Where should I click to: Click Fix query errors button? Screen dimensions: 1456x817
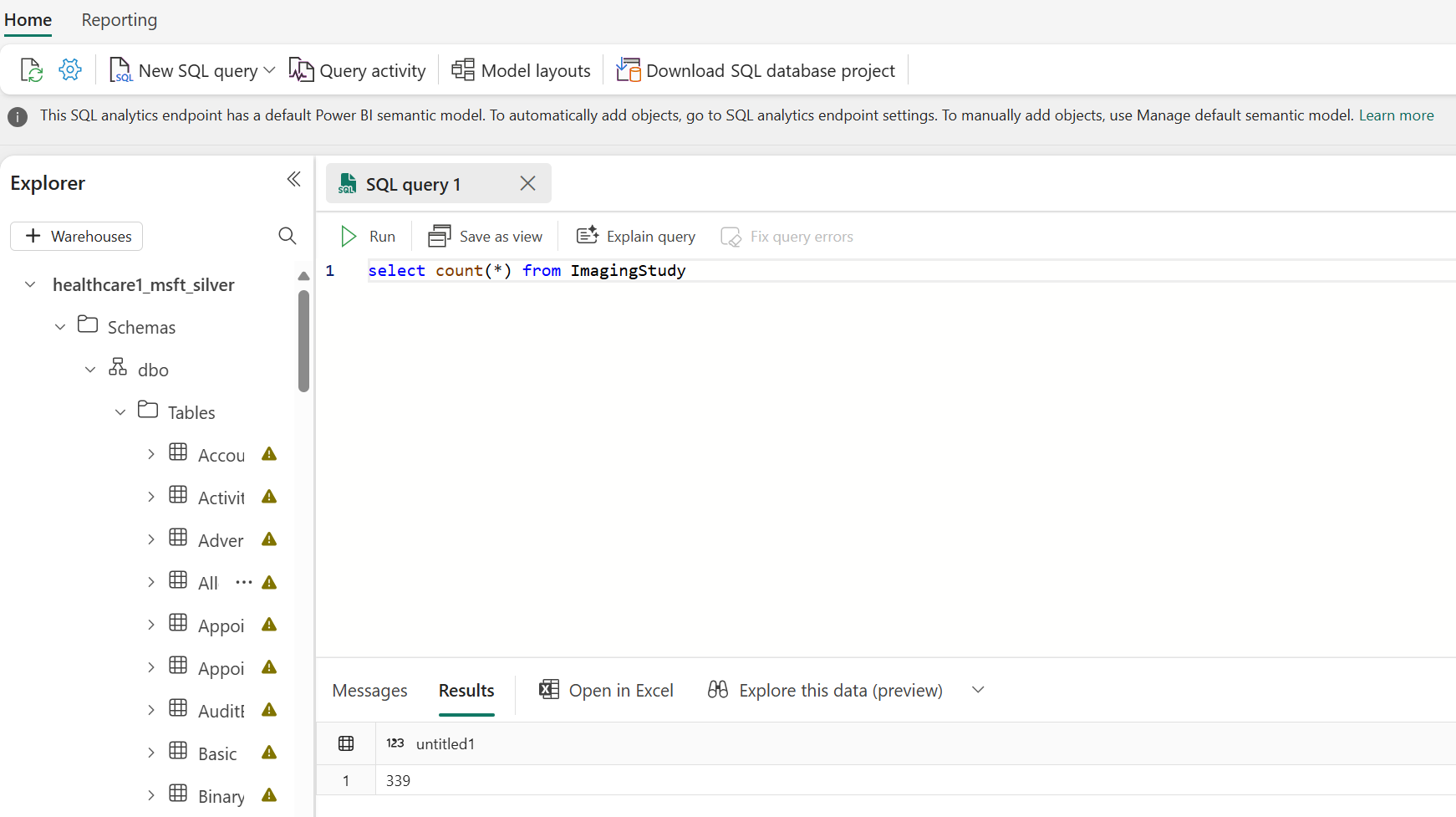787,237
